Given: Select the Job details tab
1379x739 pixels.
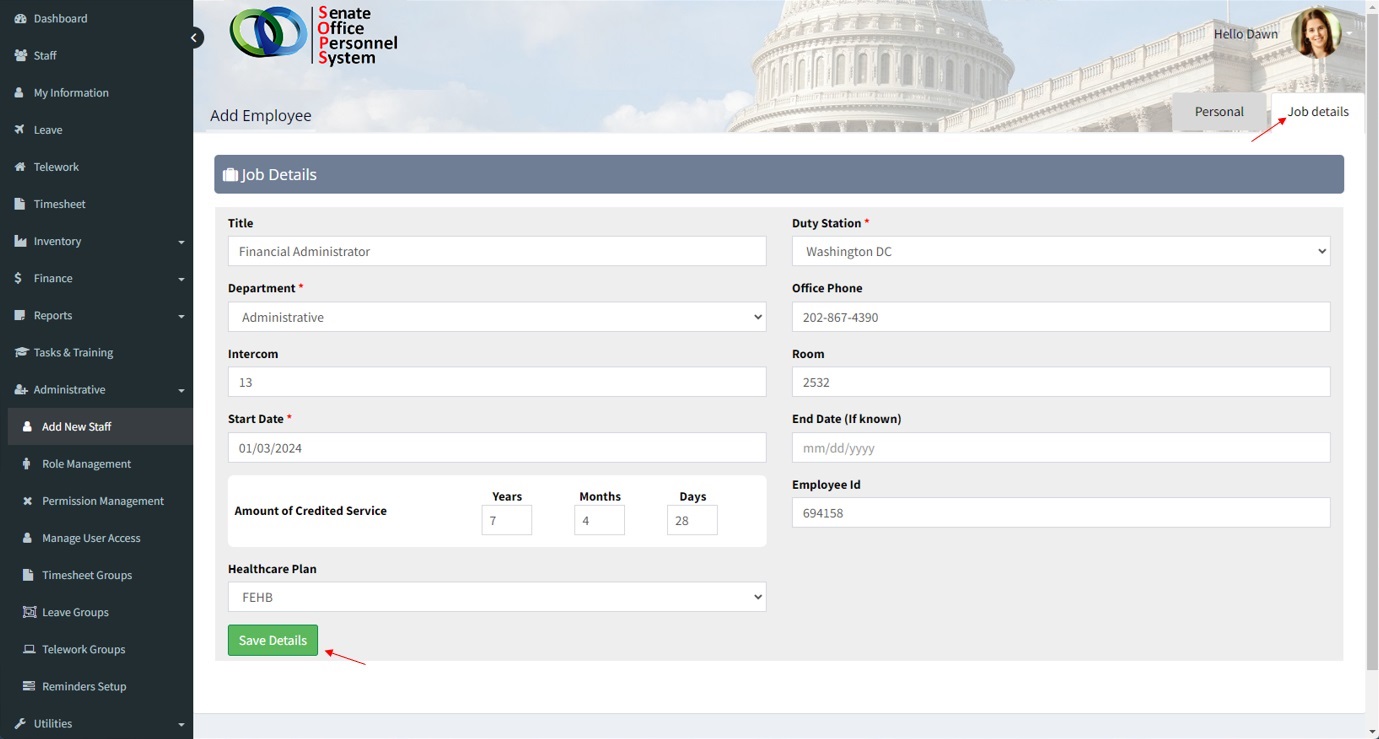Looking at the screenshot, I should pyautogui.click(x=1317, y=112).
